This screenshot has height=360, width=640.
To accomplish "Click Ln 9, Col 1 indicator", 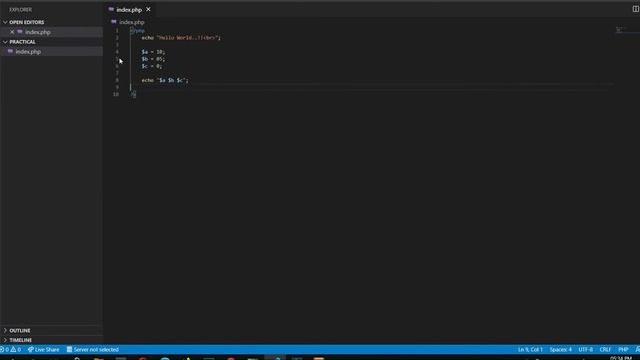I will point(530,349).
